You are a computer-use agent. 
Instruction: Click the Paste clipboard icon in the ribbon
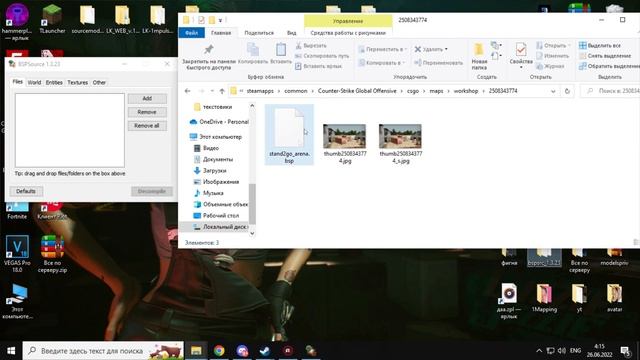(x=281, y=53)
